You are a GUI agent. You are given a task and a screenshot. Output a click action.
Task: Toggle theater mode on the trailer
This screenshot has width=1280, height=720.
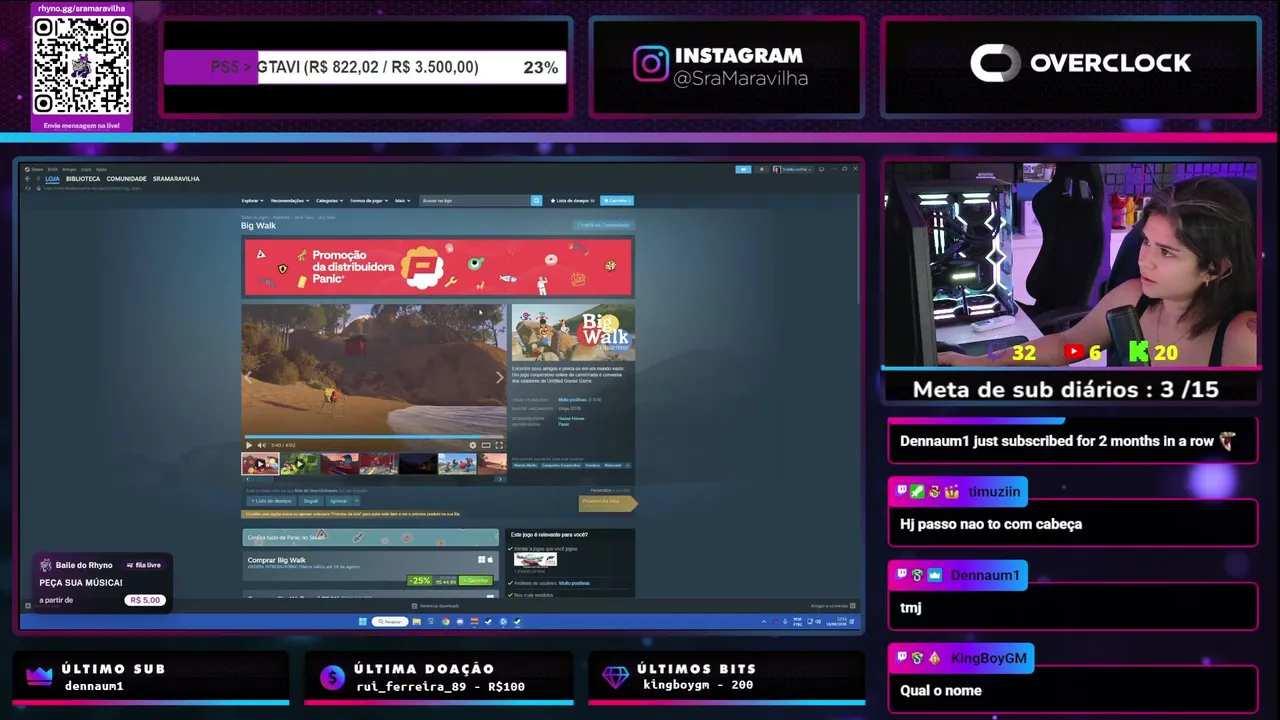(x=486, y=445)
